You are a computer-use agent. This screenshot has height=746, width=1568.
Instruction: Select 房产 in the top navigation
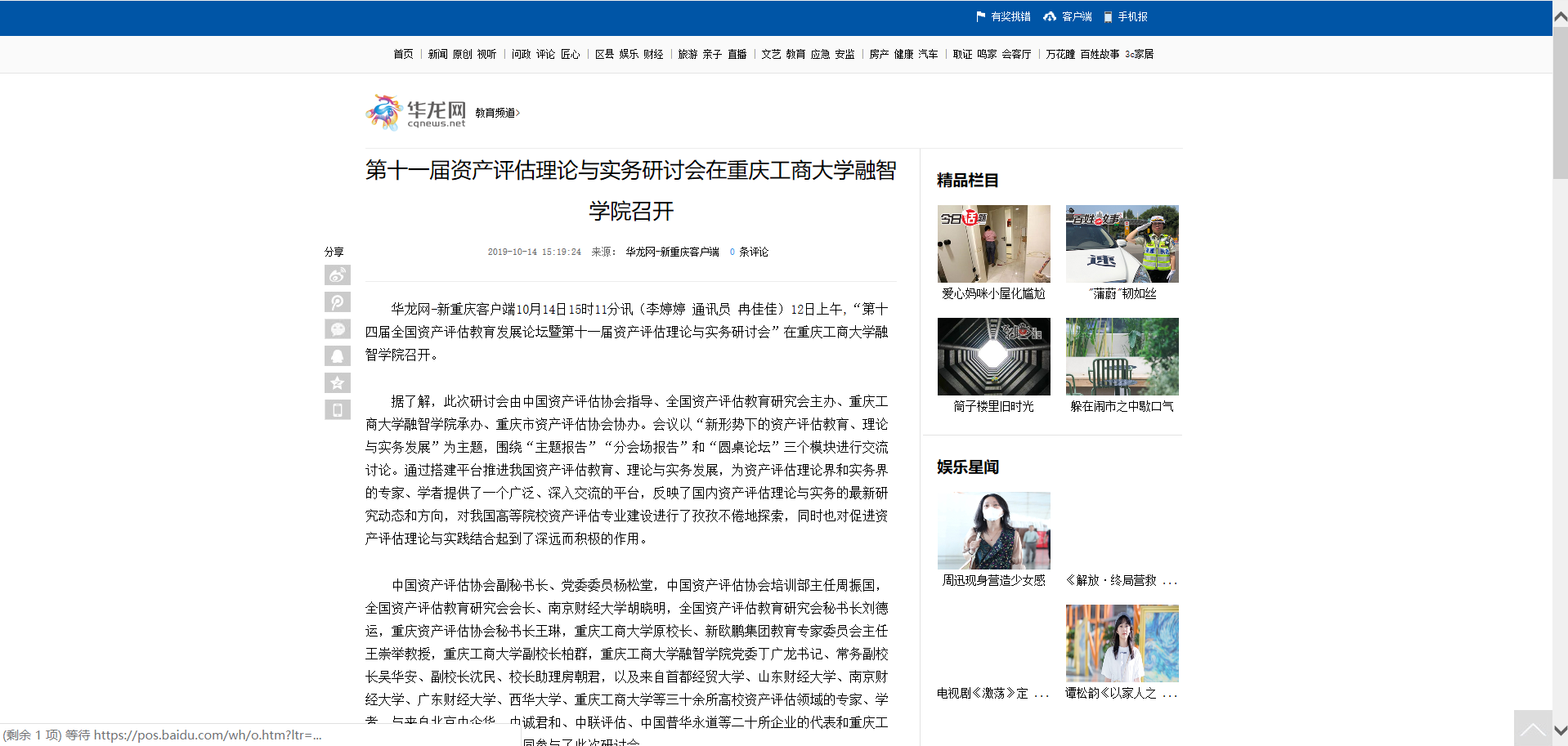(x=879, y=54)
